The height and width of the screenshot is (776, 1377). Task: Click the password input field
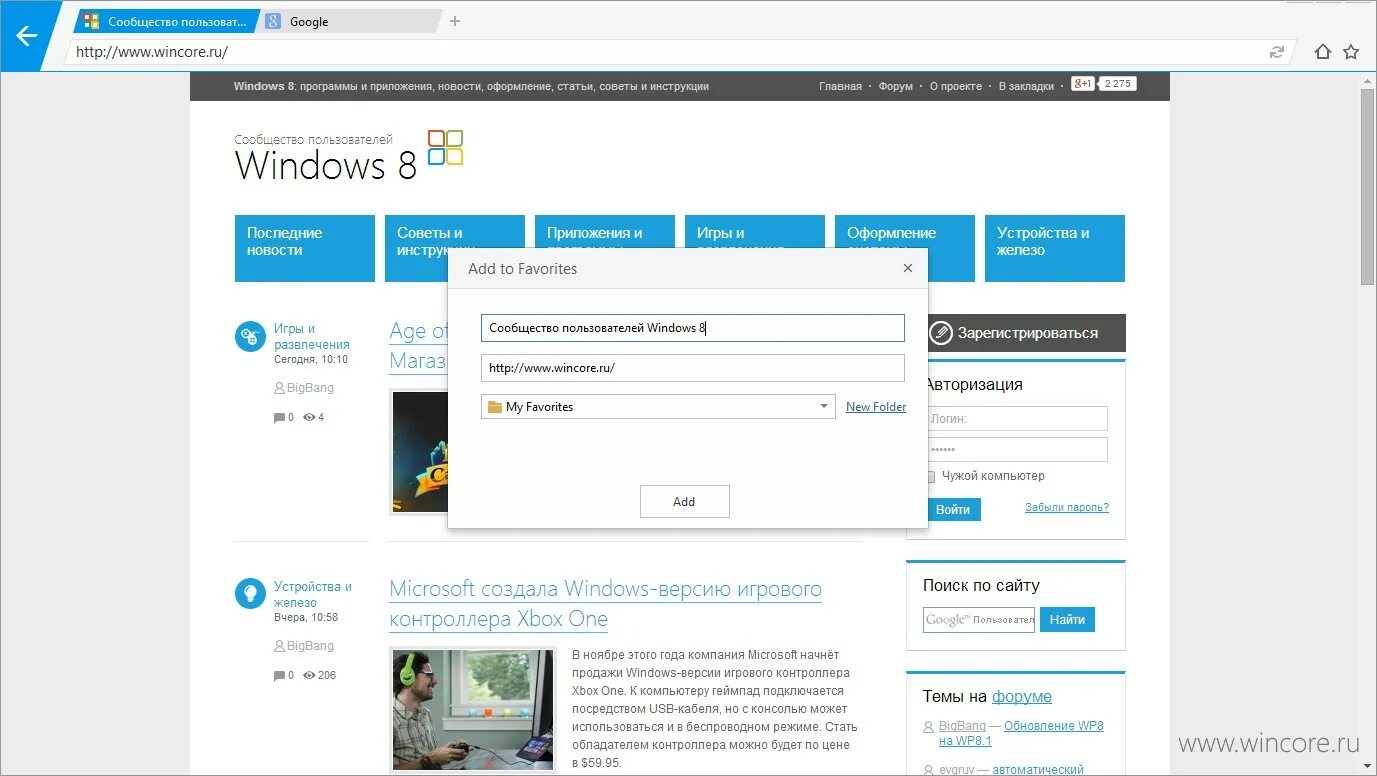pos(1016,450)
